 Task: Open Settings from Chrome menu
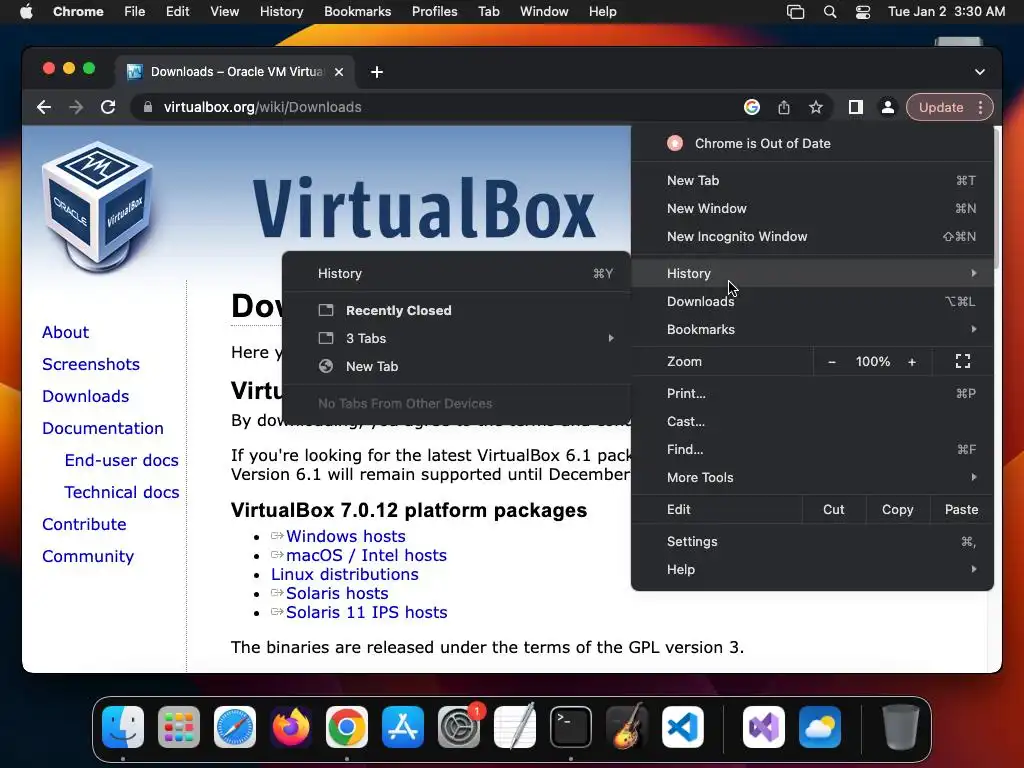812,541
